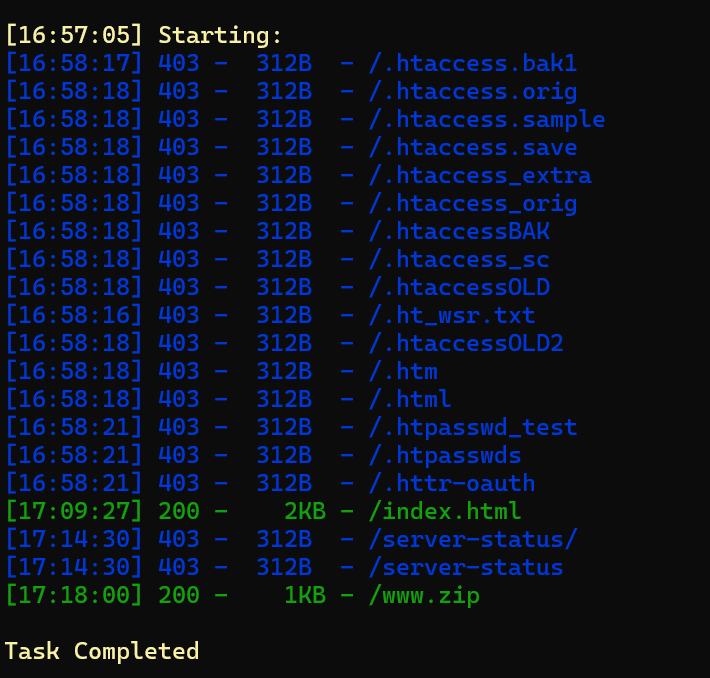Click the /.htaccess.sample path text
This screenshot has height=678, width=710.
coord(487,120)
